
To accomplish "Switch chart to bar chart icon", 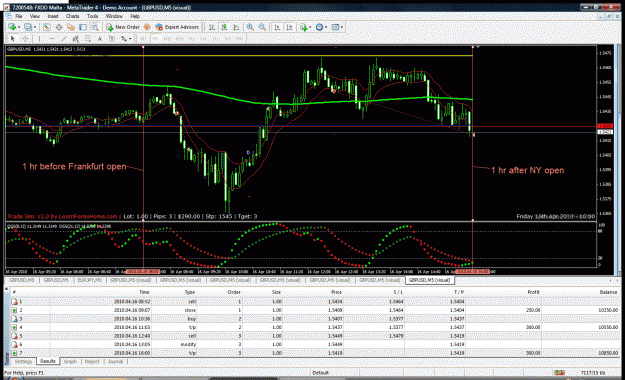I will click(212, 27).
